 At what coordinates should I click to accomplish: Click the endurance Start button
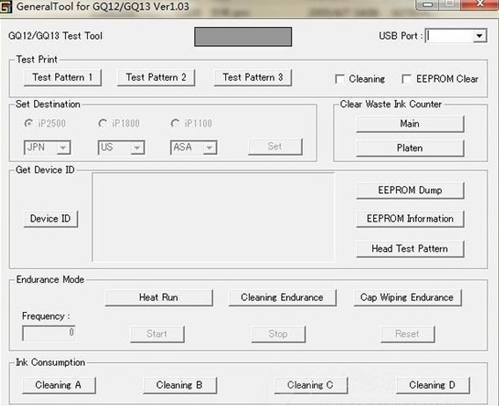pyautogui.click(x=157, y=334)
